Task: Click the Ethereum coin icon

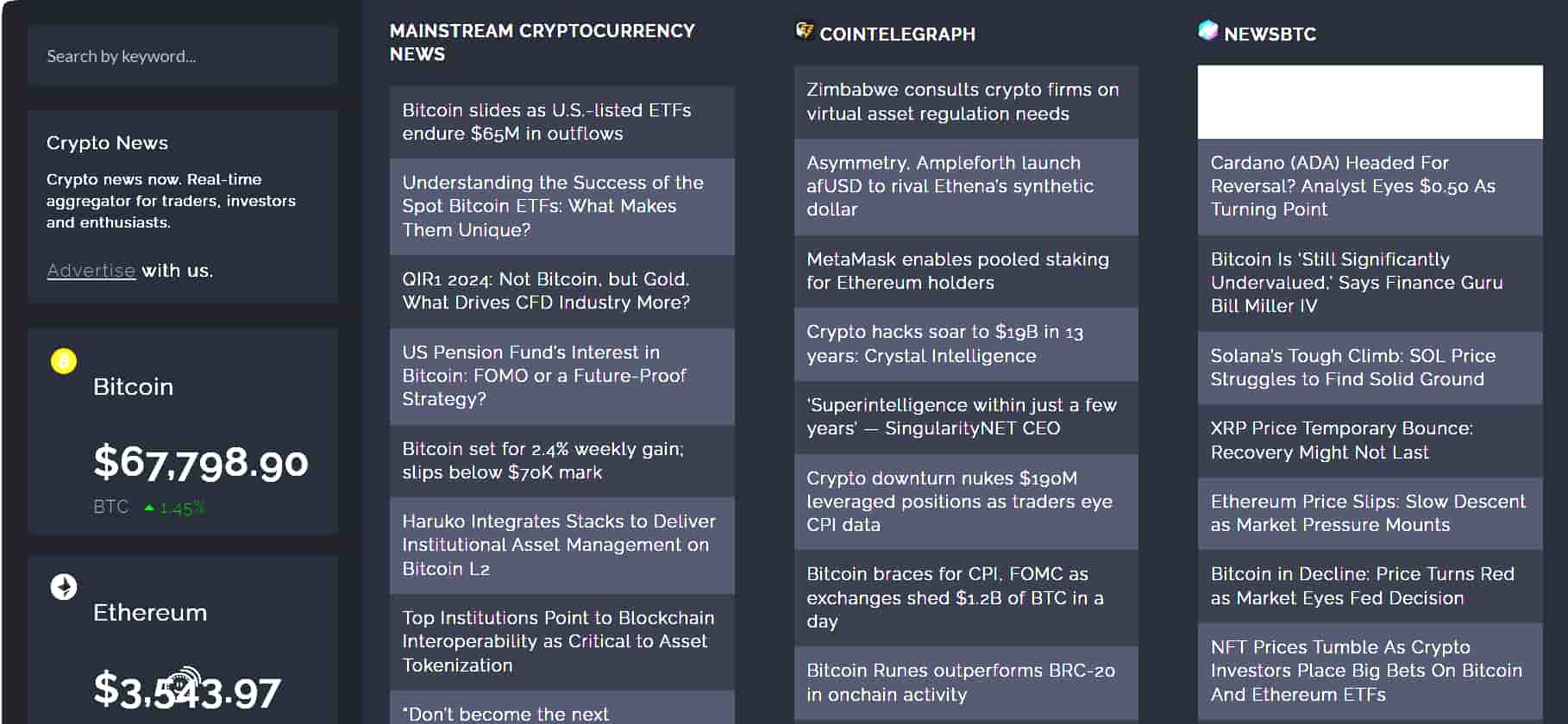Action: [64, 587]
